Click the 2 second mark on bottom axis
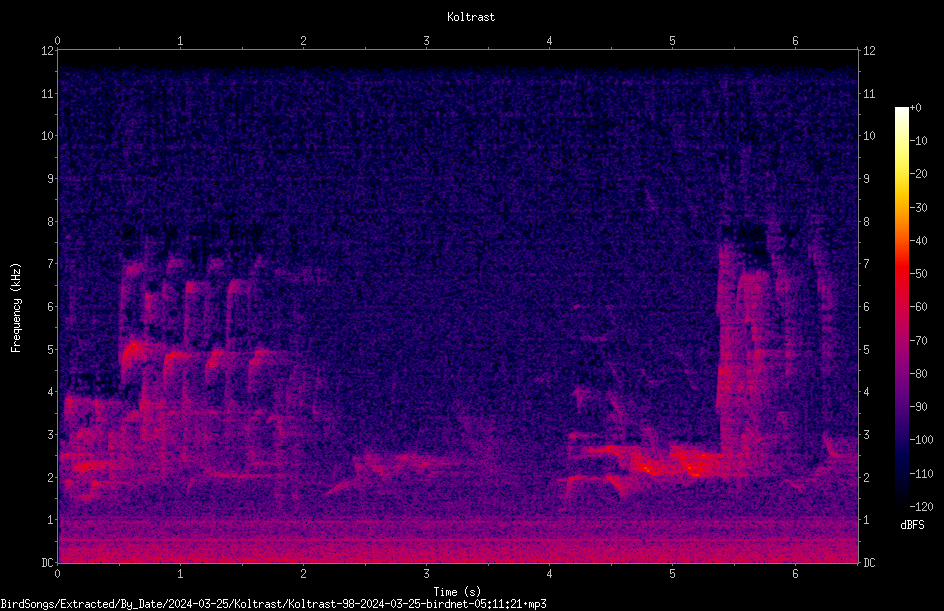 303,574
